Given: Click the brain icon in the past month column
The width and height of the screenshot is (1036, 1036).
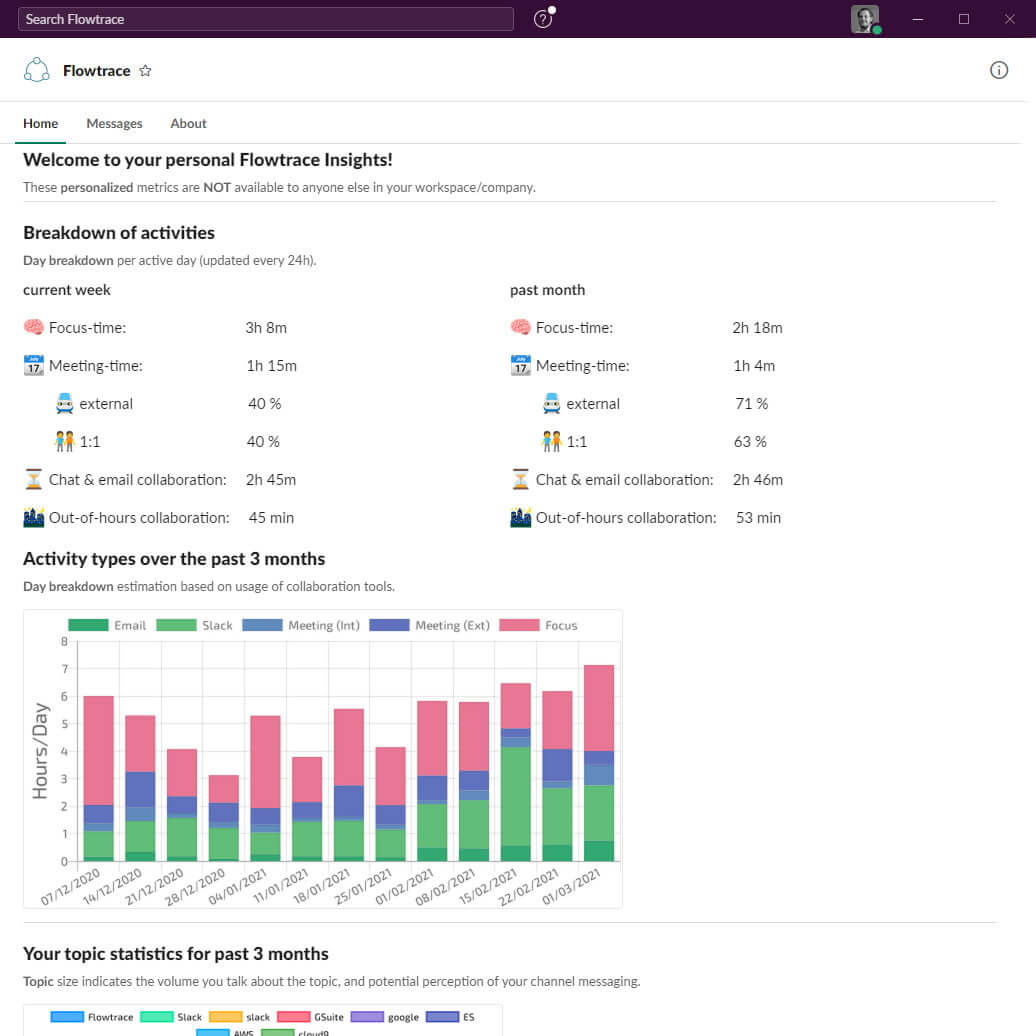Looking at the screenshot, I should tap(518, 327).
